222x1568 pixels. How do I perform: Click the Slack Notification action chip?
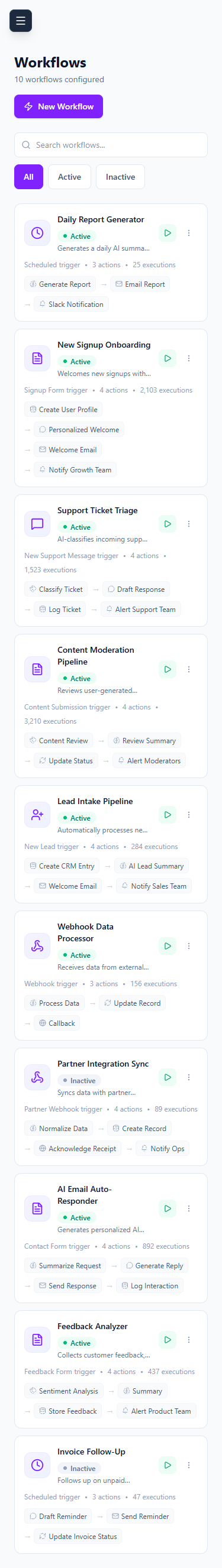pos(72,304)
